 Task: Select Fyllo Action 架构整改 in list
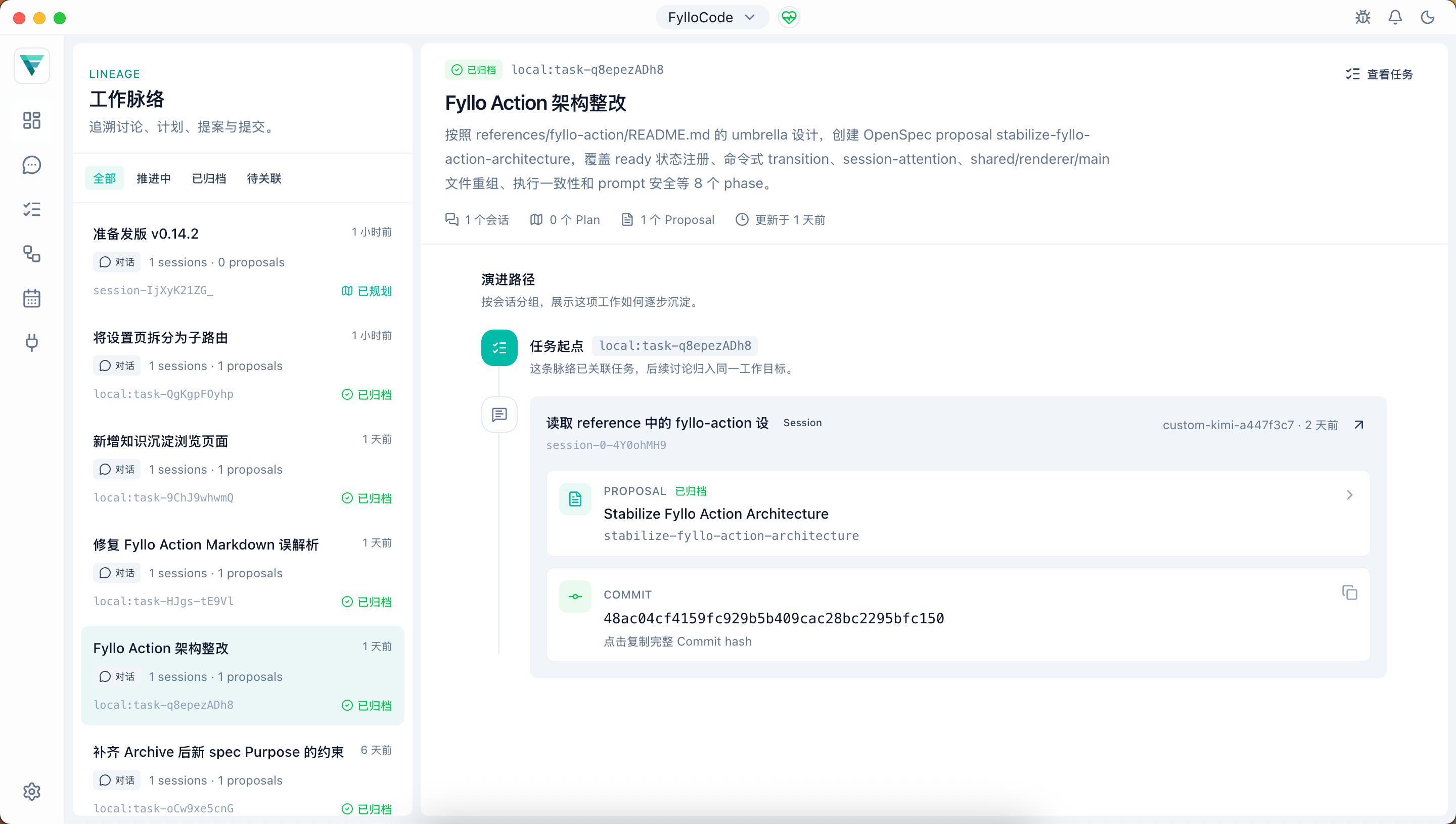243,676
